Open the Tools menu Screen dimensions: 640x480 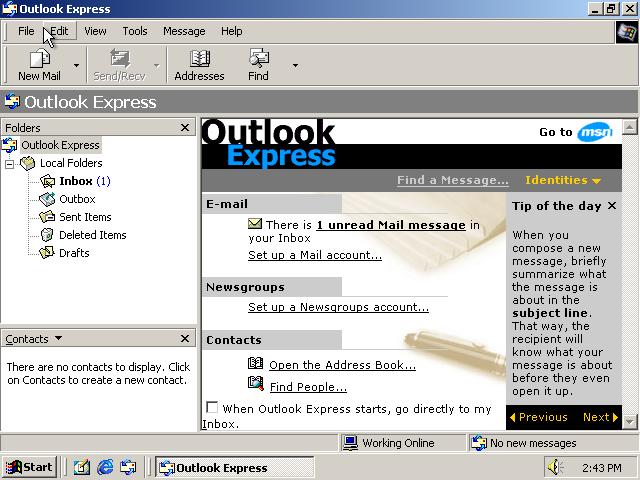tap(135, 31)
